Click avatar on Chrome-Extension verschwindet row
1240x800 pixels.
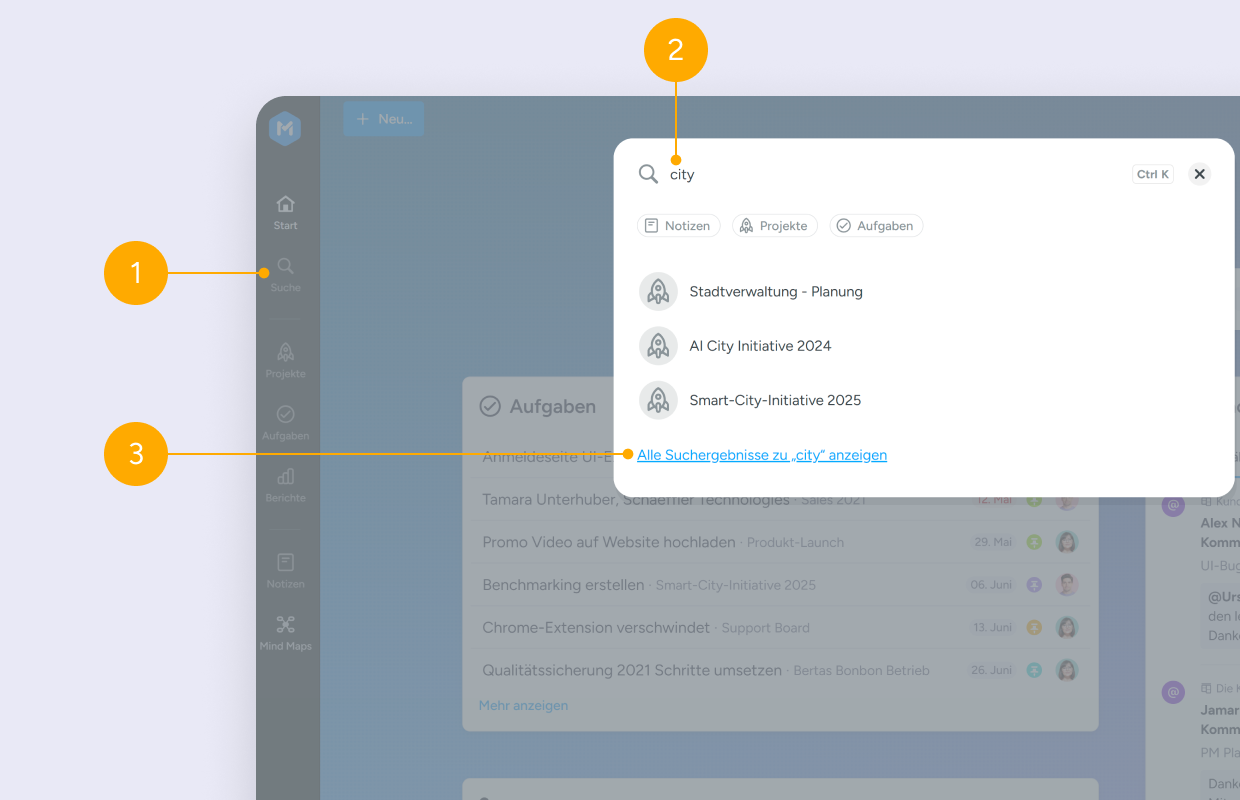click(x=1067, y=627)
